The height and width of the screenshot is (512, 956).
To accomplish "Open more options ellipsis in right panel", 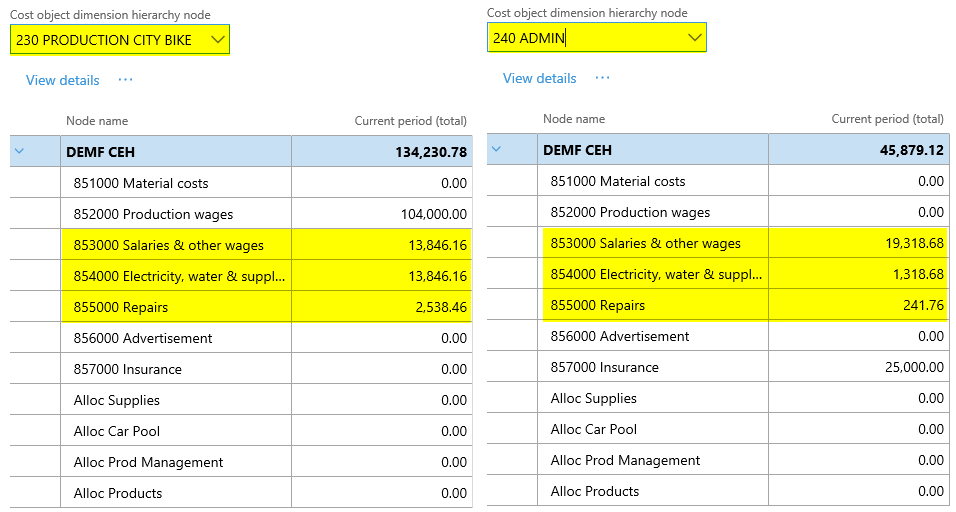I will click(x=602, y=78).
